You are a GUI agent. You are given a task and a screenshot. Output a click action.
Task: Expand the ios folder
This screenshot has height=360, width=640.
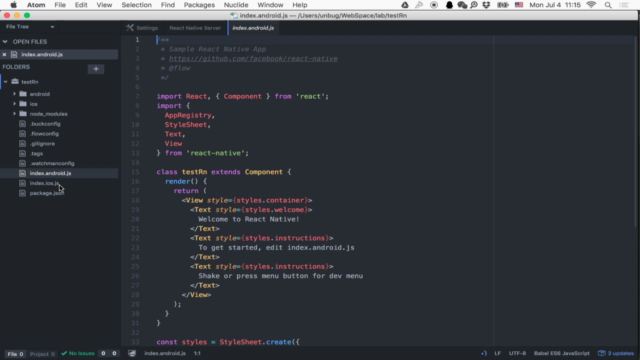pyautogui.click(x=14, y=104)
